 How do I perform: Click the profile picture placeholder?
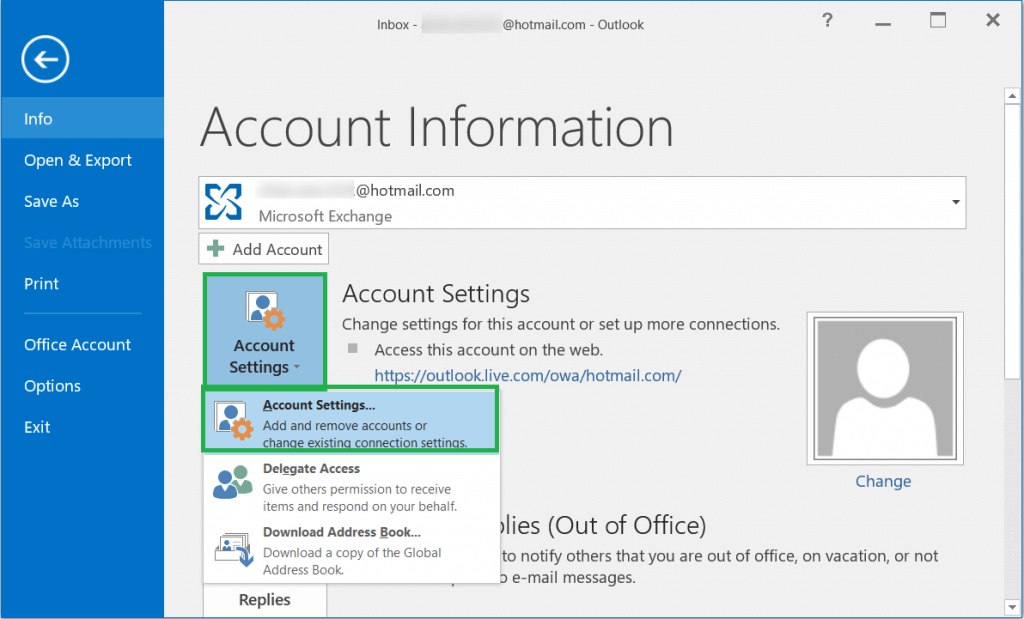click(x=884, y=388)
